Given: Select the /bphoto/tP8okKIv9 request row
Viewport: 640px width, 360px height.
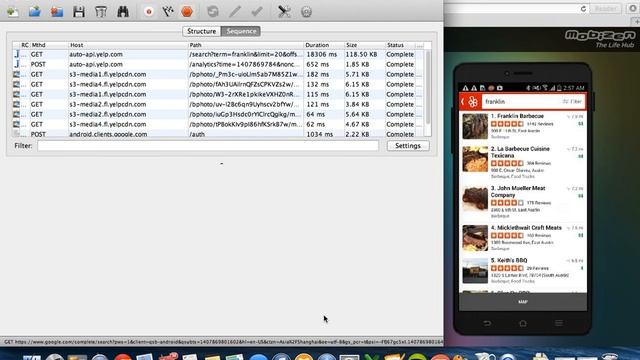Looking at the screenshot, I should click(x=218, y=124).
